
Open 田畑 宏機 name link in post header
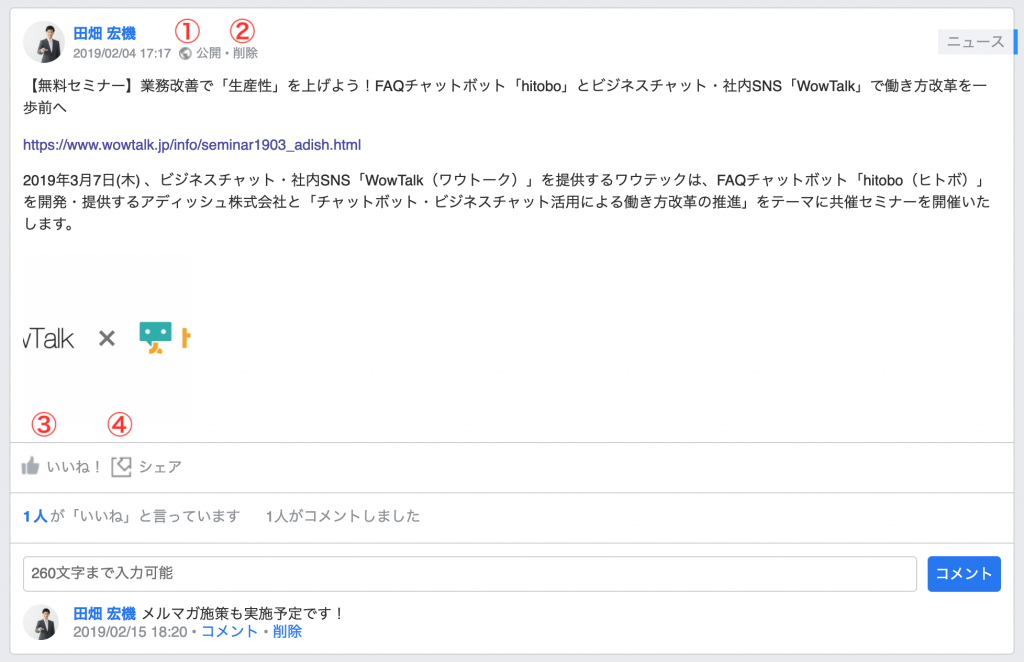pyautogui.click(x=104, y=33)
